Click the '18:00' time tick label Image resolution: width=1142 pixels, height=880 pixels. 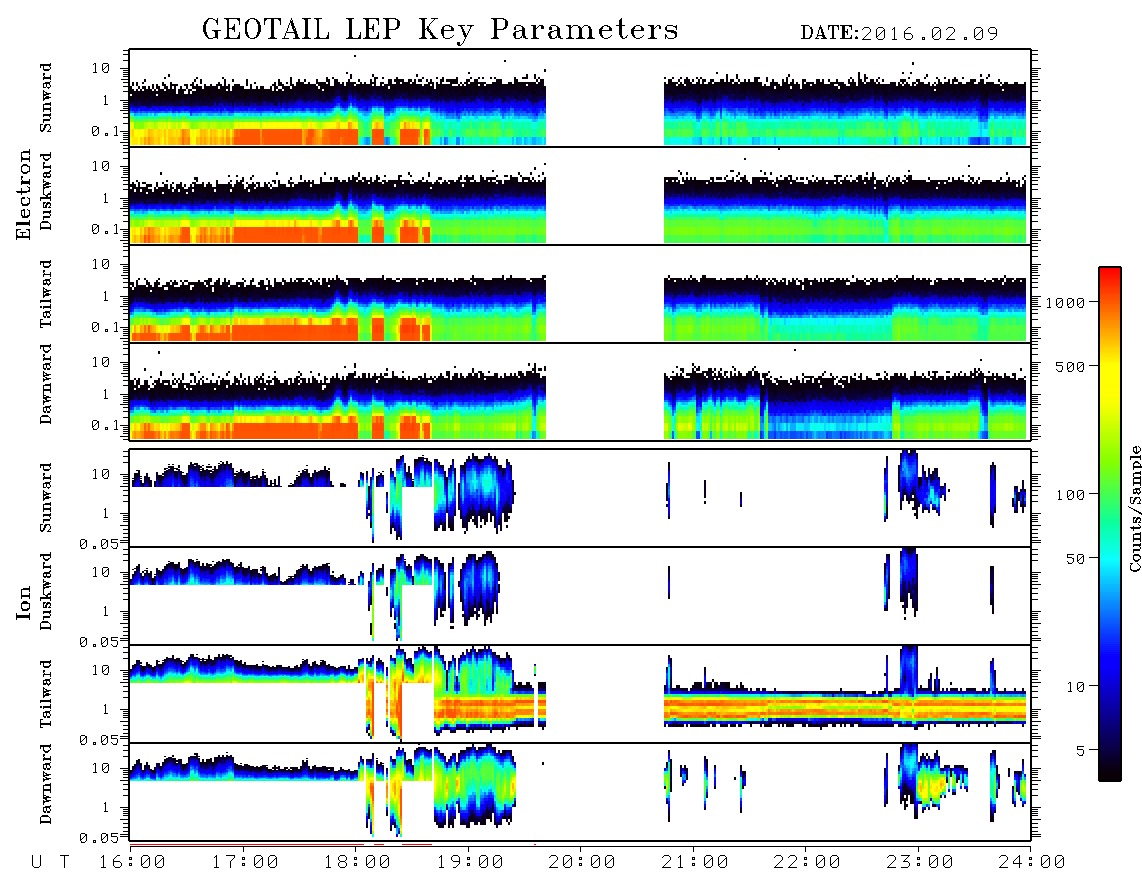click(357, 863)
